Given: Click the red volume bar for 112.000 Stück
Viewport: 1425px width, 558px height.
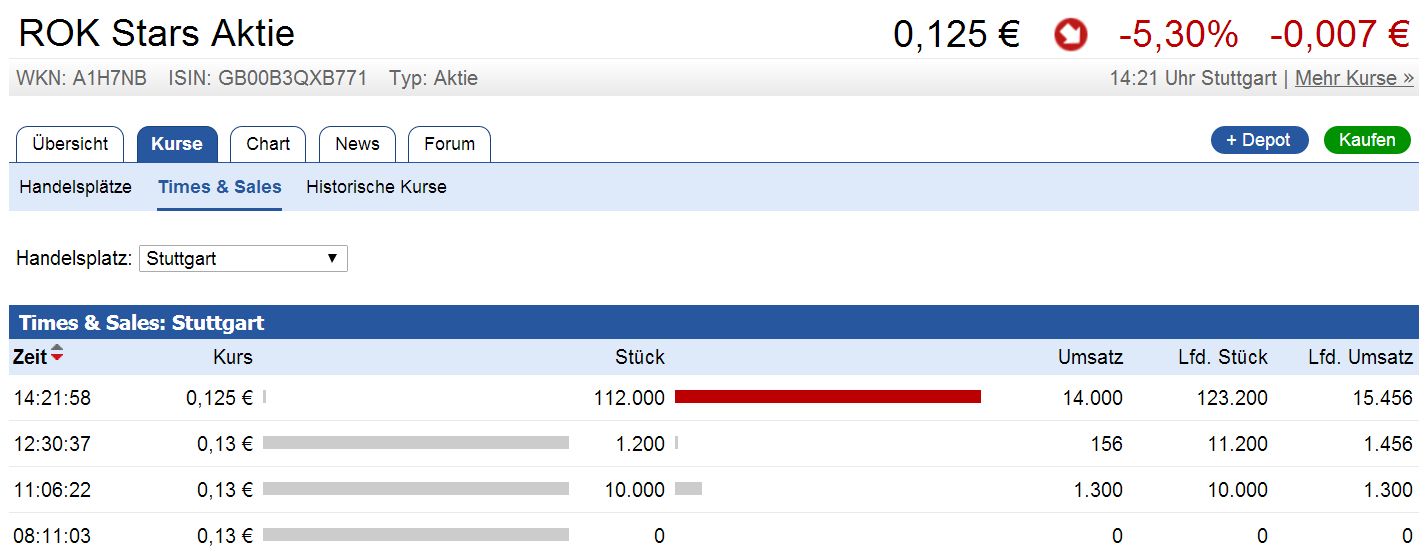Looking at the screenshot, I should (827, 397).
